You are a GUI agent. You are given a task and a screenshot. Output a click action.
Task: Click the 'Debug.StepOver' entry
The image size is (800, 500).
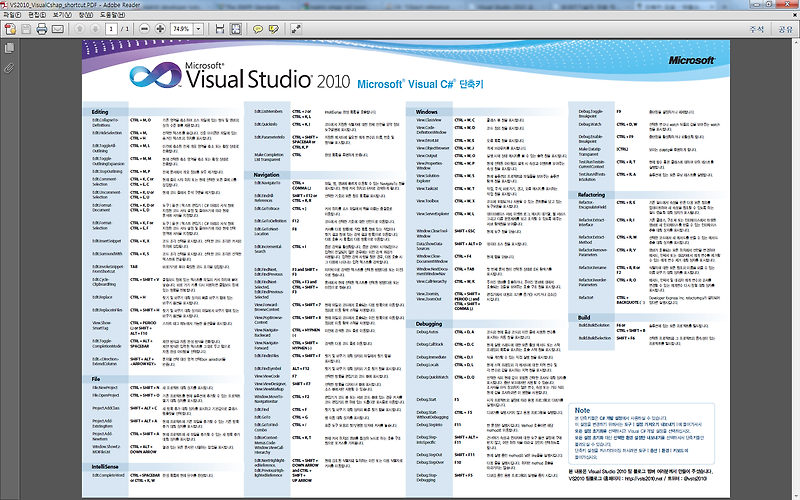[430, 463]
